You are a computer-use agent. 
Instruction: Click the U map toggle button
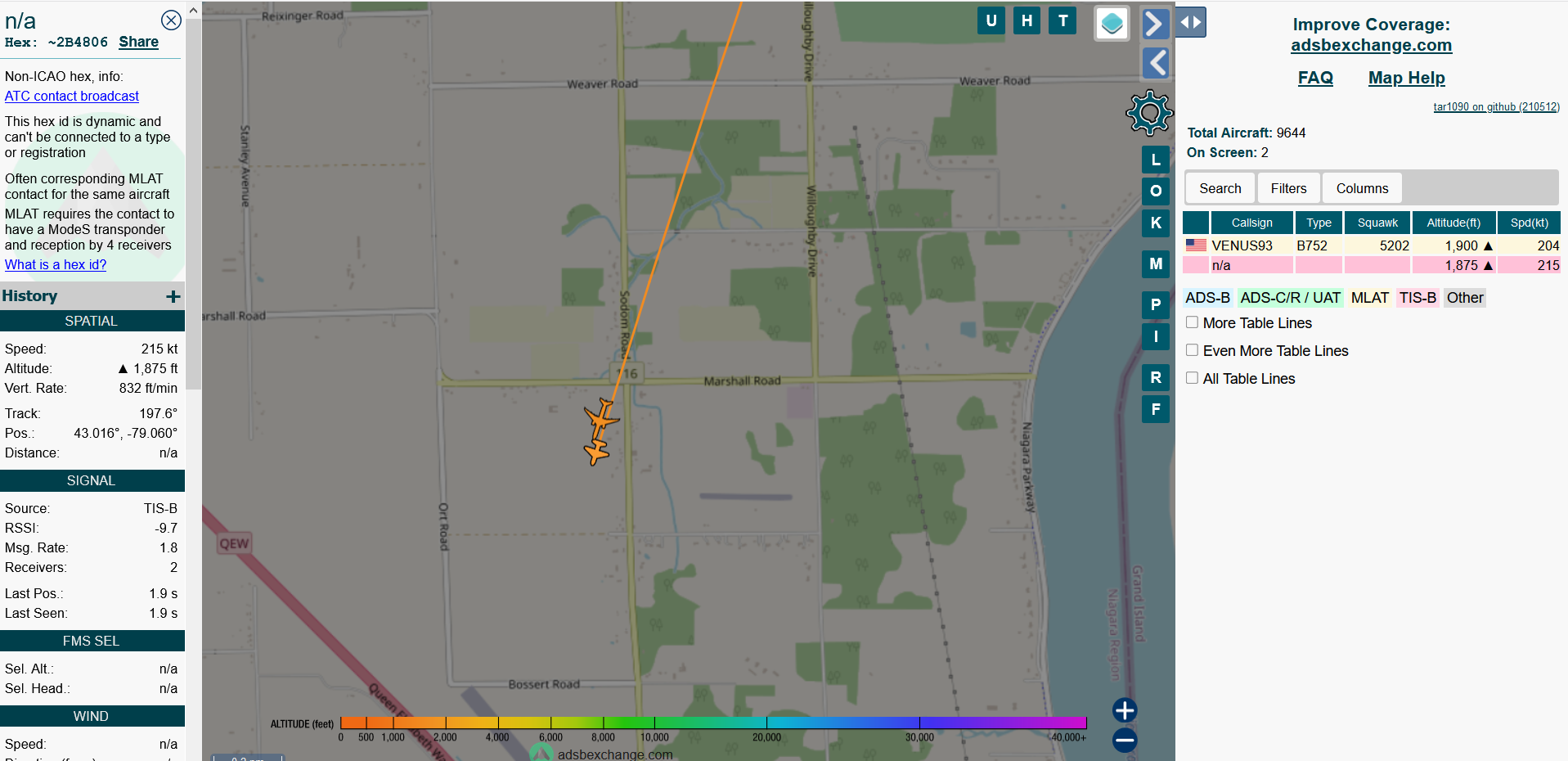click(991, 20)
